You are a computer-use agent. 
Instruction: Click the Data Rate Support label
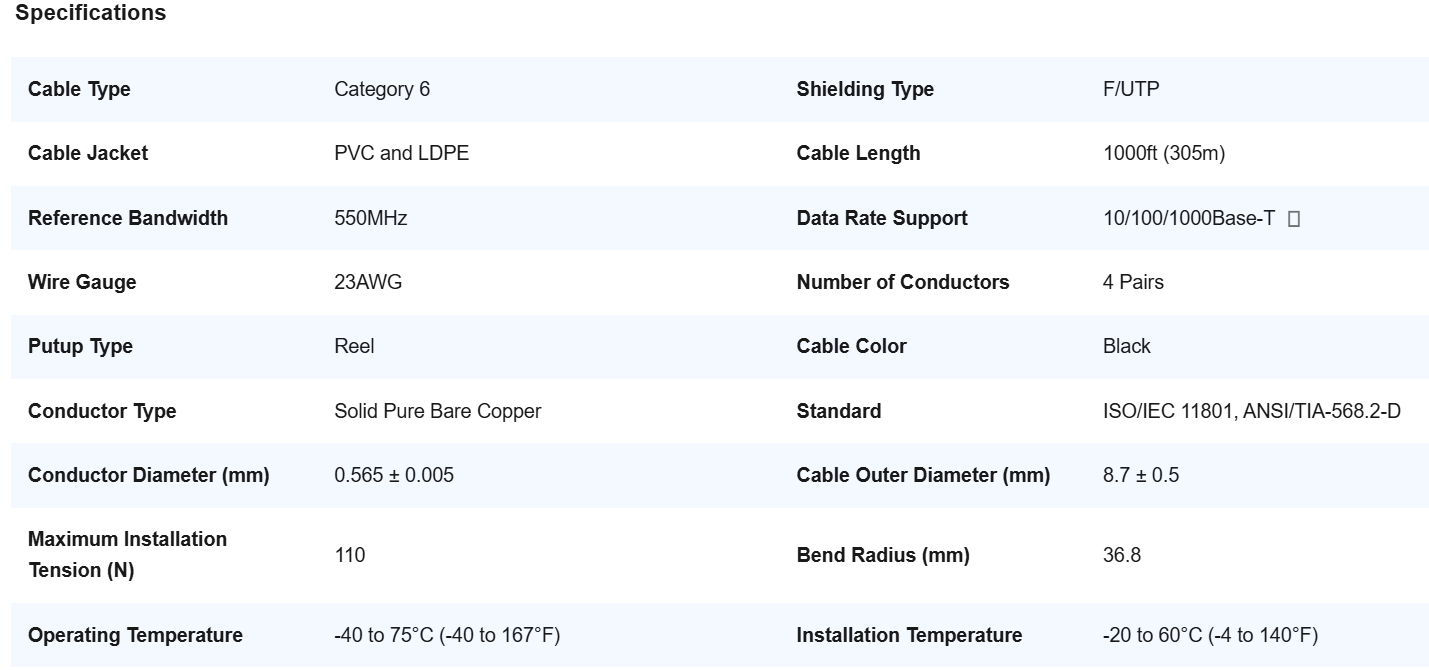(x=882, y=218)
